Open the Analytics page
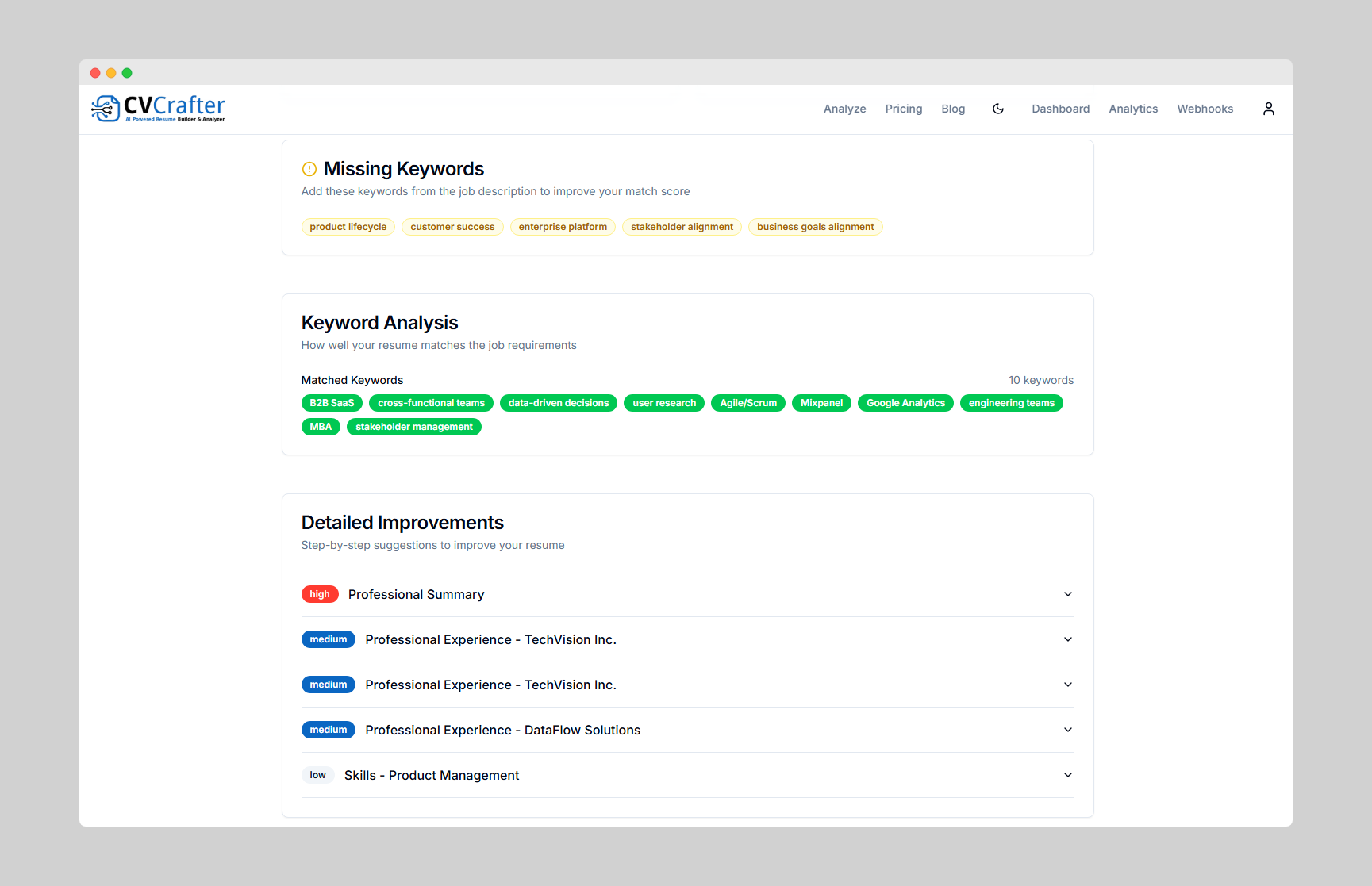The height and width of the screenshot is (886, 1372). tap(1133, 109)
